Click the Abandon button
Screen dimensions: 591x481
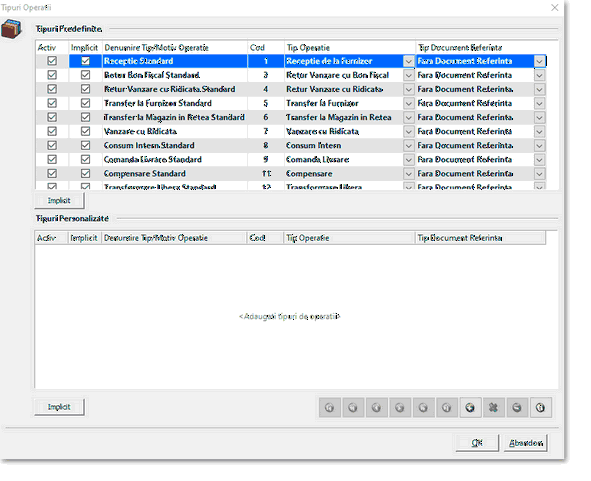pos(526,443)
